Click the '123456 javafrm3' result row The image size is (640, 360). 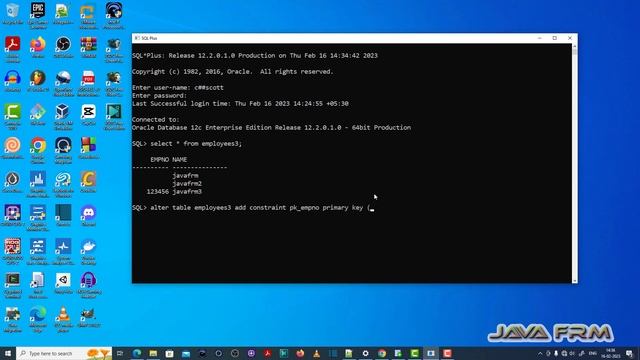tap(174, 191)
